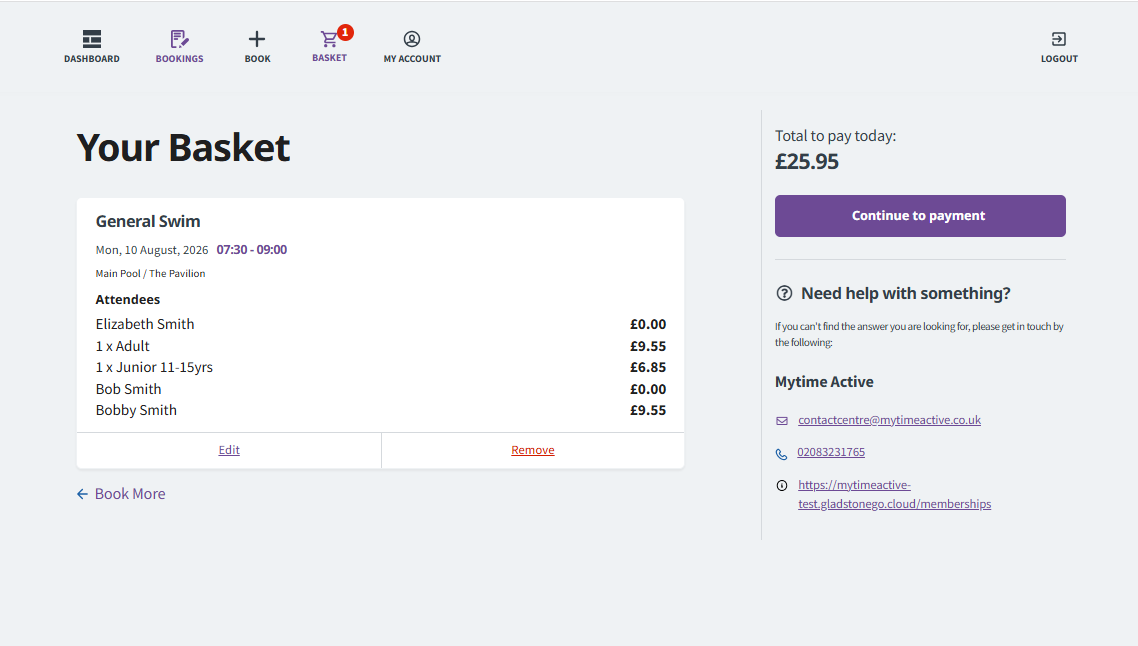Select the LOGOUT menu label

1059,59
